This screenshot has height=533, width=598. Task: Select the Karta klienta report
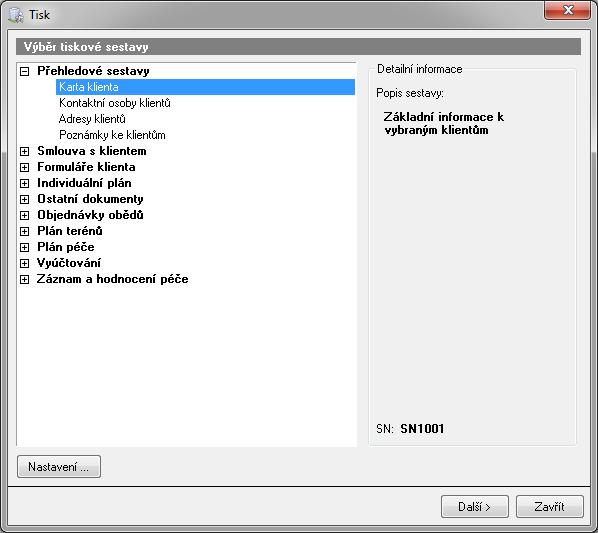(x=205, y=87)
